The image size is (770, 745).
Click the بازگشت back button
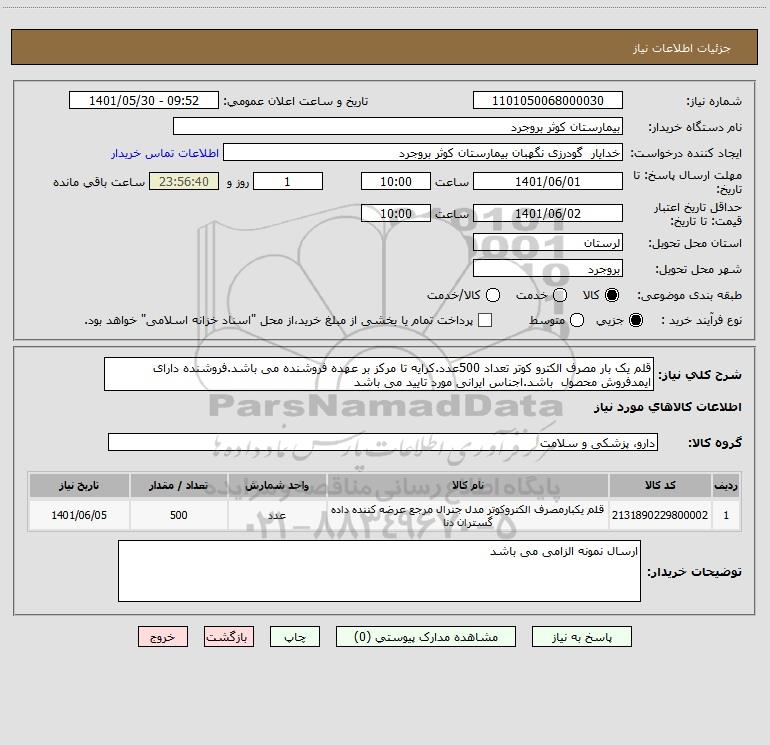coord(229,637)
